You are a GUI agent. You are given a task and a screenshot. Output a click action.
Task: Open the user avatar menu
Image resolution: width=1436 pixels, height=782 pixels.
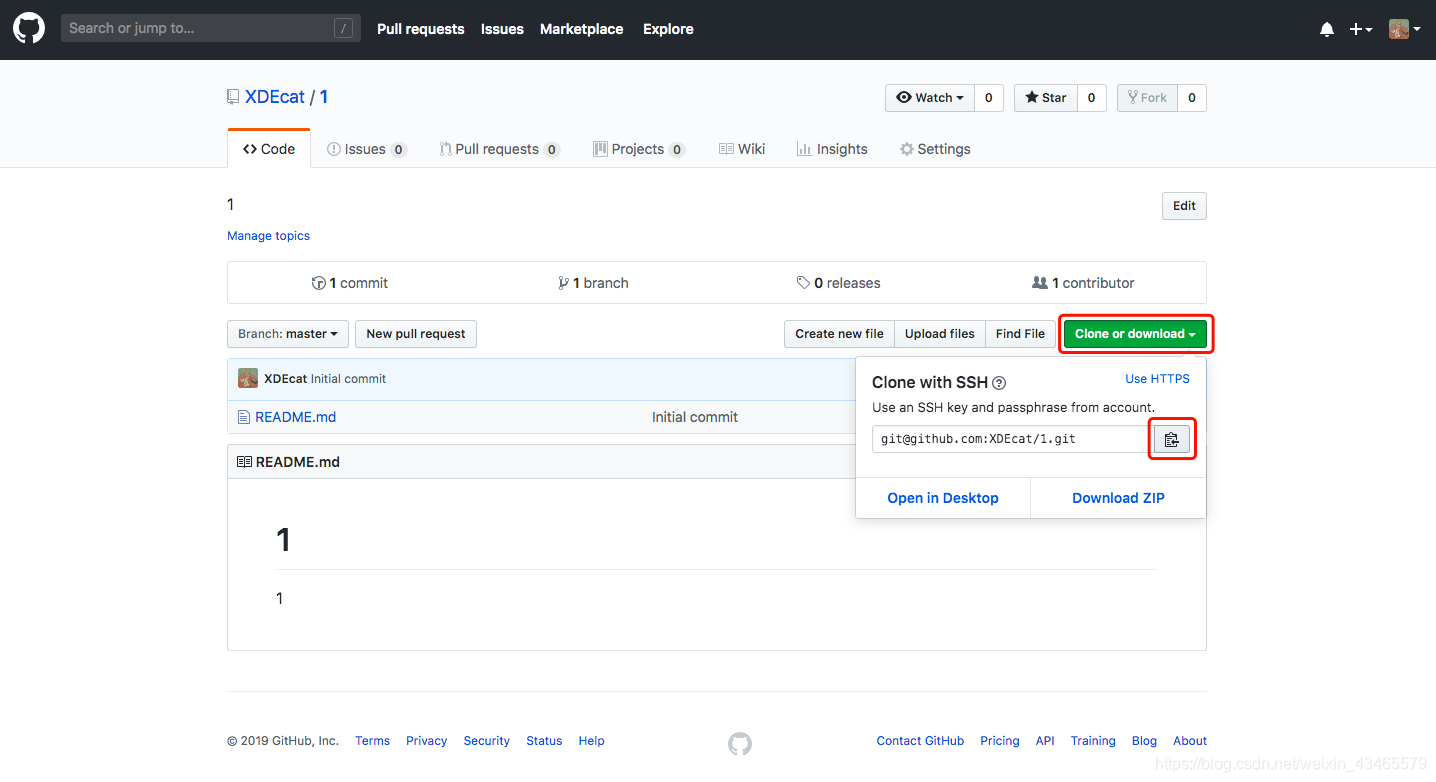pos(1405,29)
